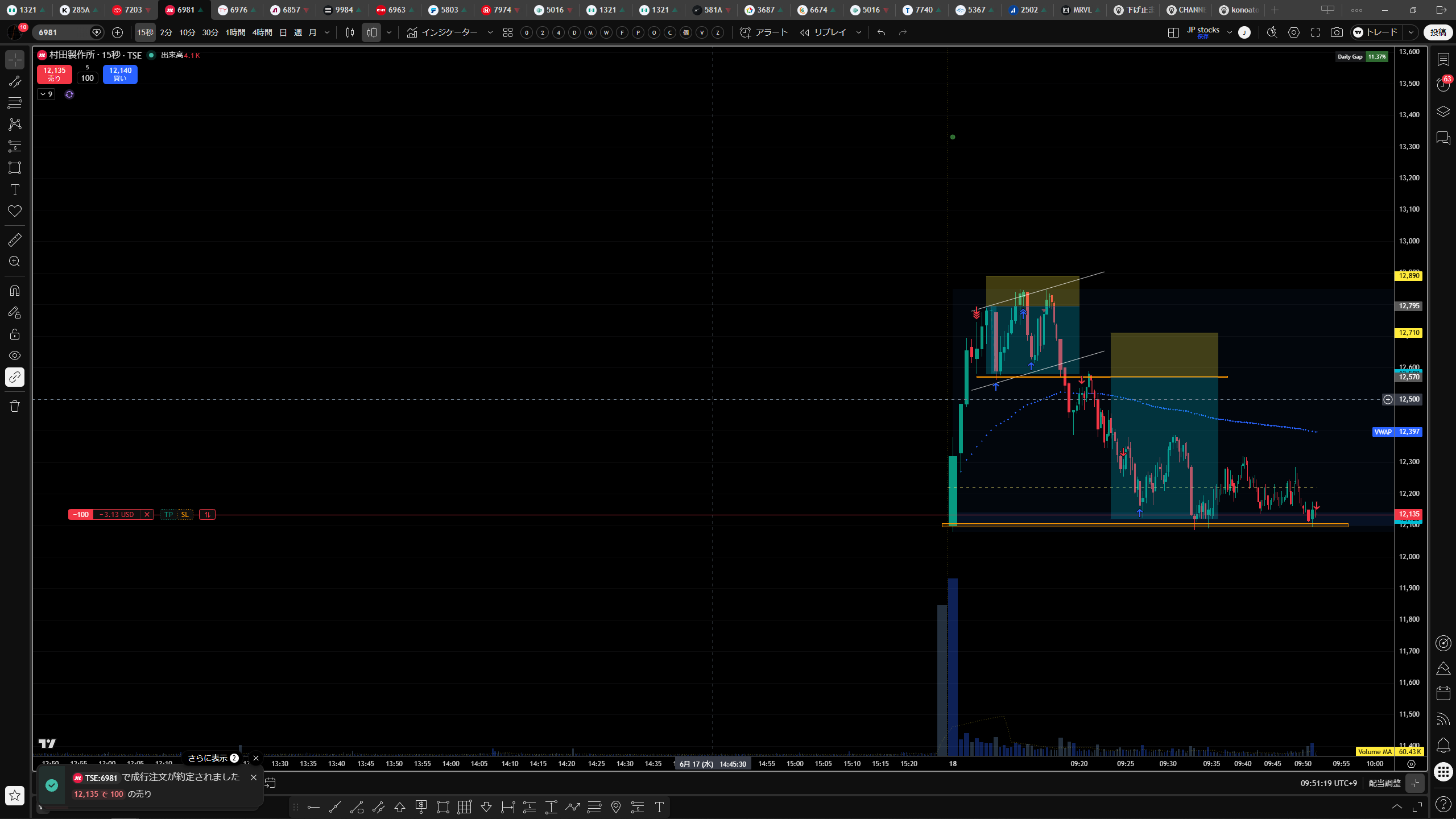Open the alerts clock panel with 63 badge
This screenshot has width=1456, height=819.
point(1443,85)
